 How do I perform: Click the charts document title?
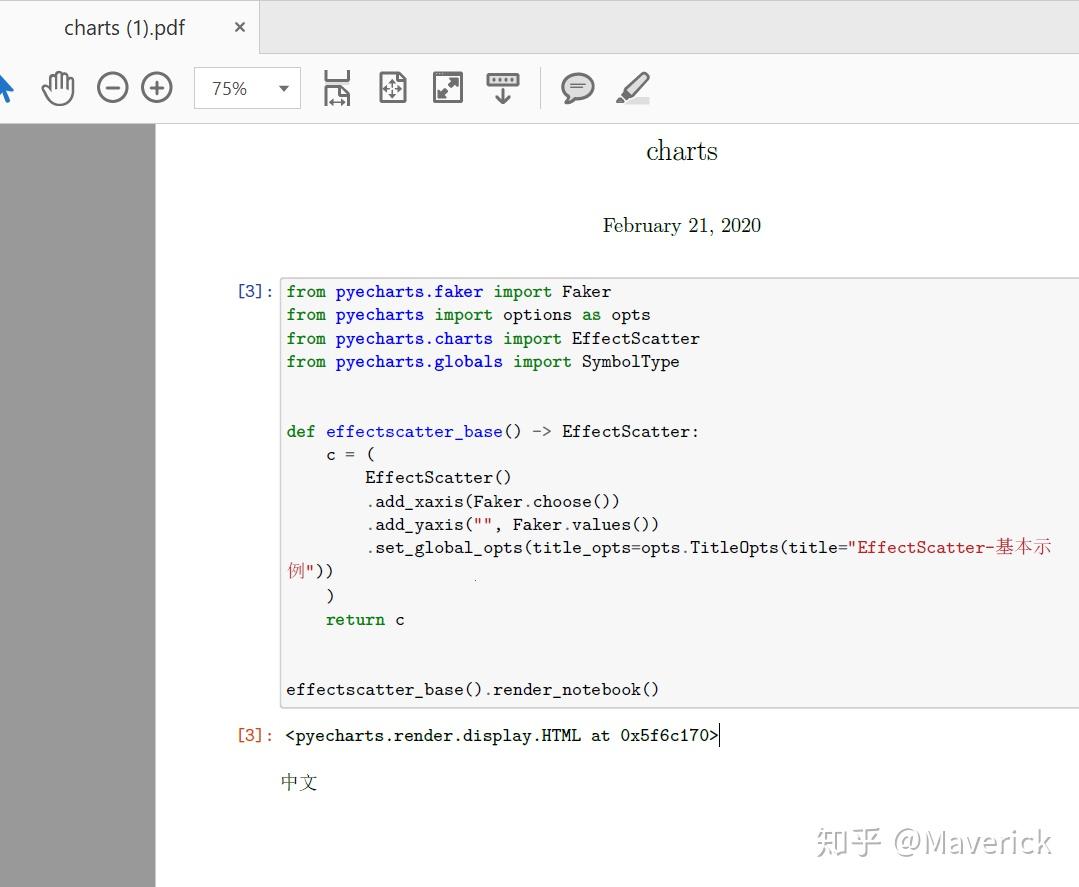click(681, 151)
